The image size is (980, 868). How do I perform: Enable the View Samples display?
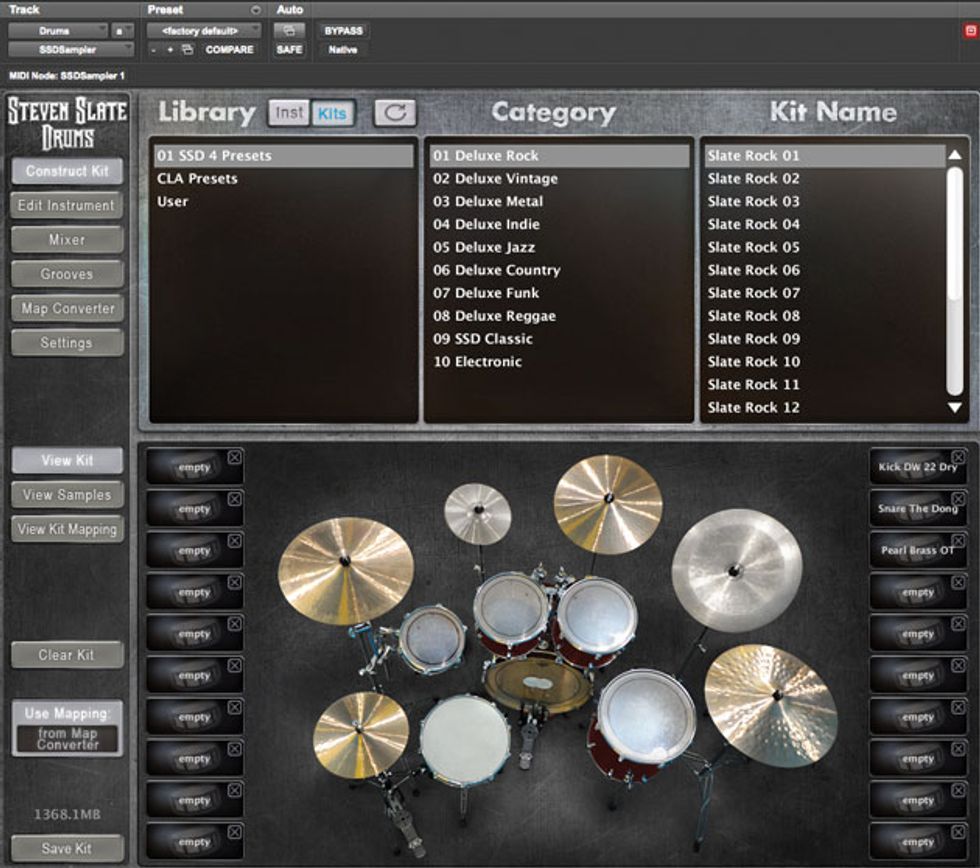coord(67,495)
